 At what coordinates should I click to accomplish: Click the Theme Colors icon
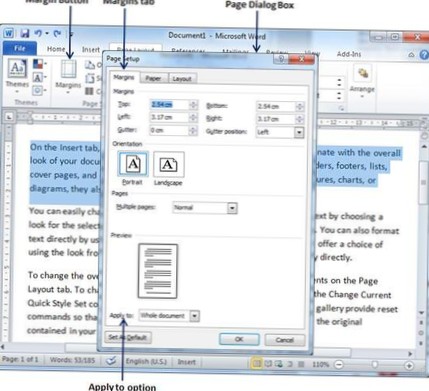(x=39, y=64)
